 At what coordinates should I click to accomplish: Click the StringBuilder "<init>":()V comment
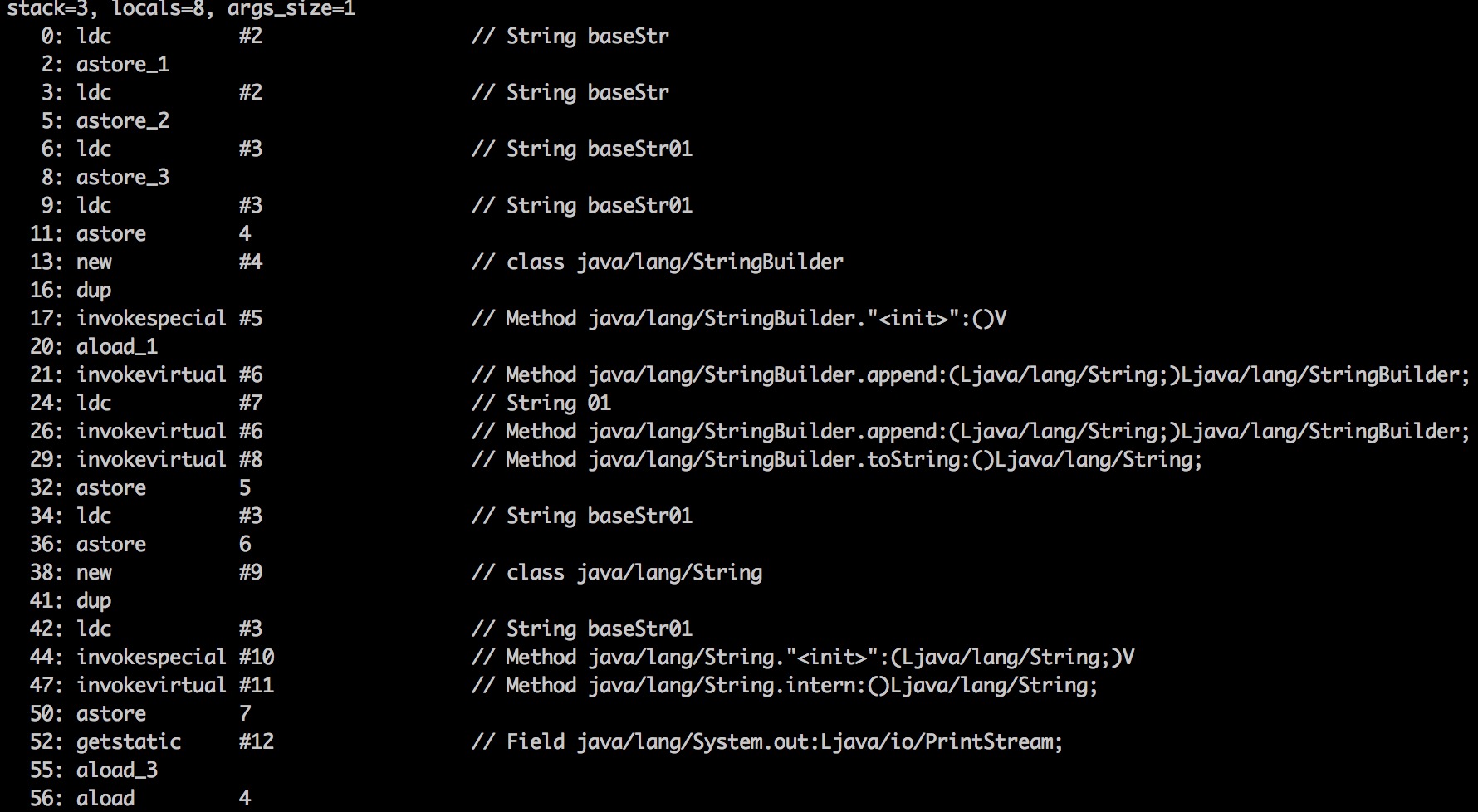pos(739,319)
